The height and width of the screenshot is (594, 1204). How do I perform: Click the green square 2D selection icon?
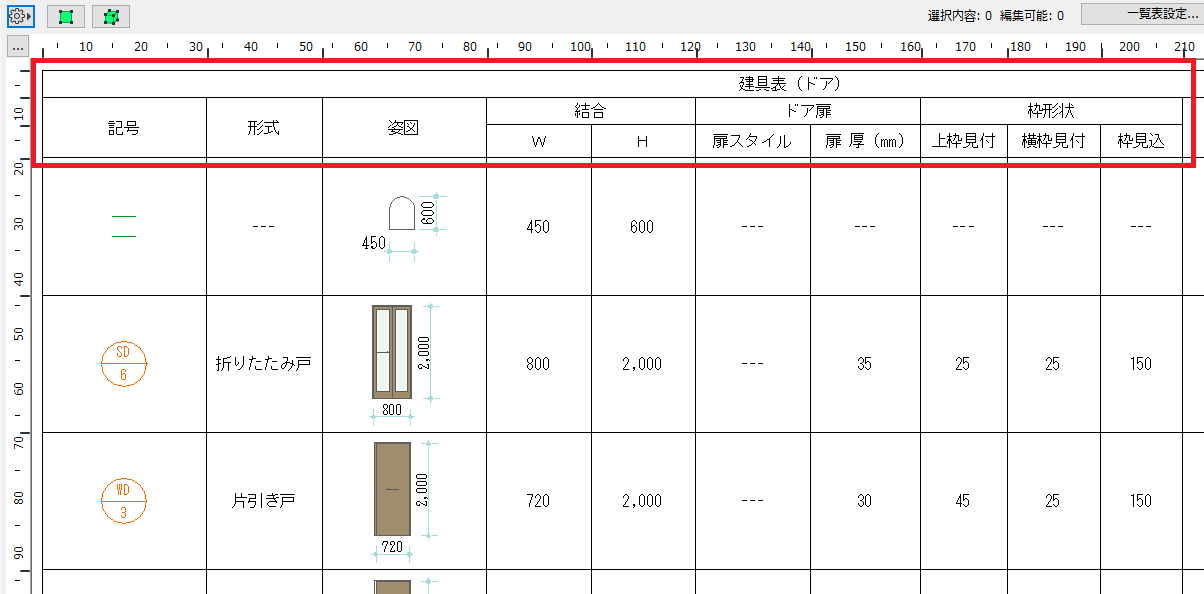pos(66,16)
